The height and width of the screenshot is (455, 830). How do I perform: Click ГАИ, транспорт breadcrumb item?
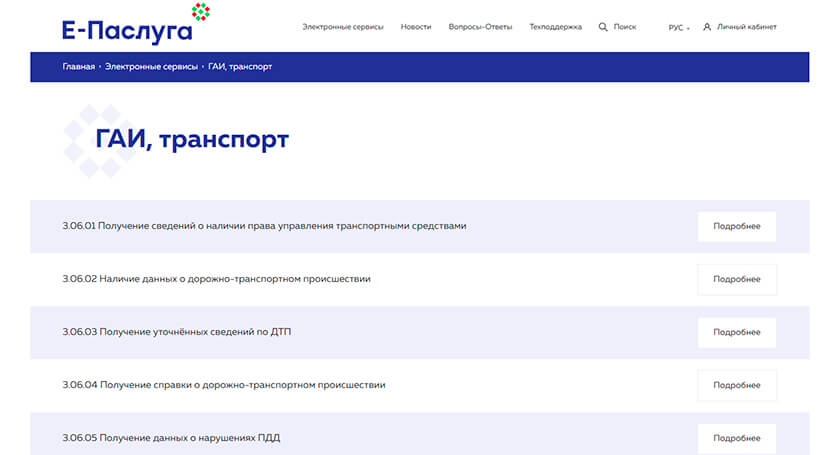point(240,67)
